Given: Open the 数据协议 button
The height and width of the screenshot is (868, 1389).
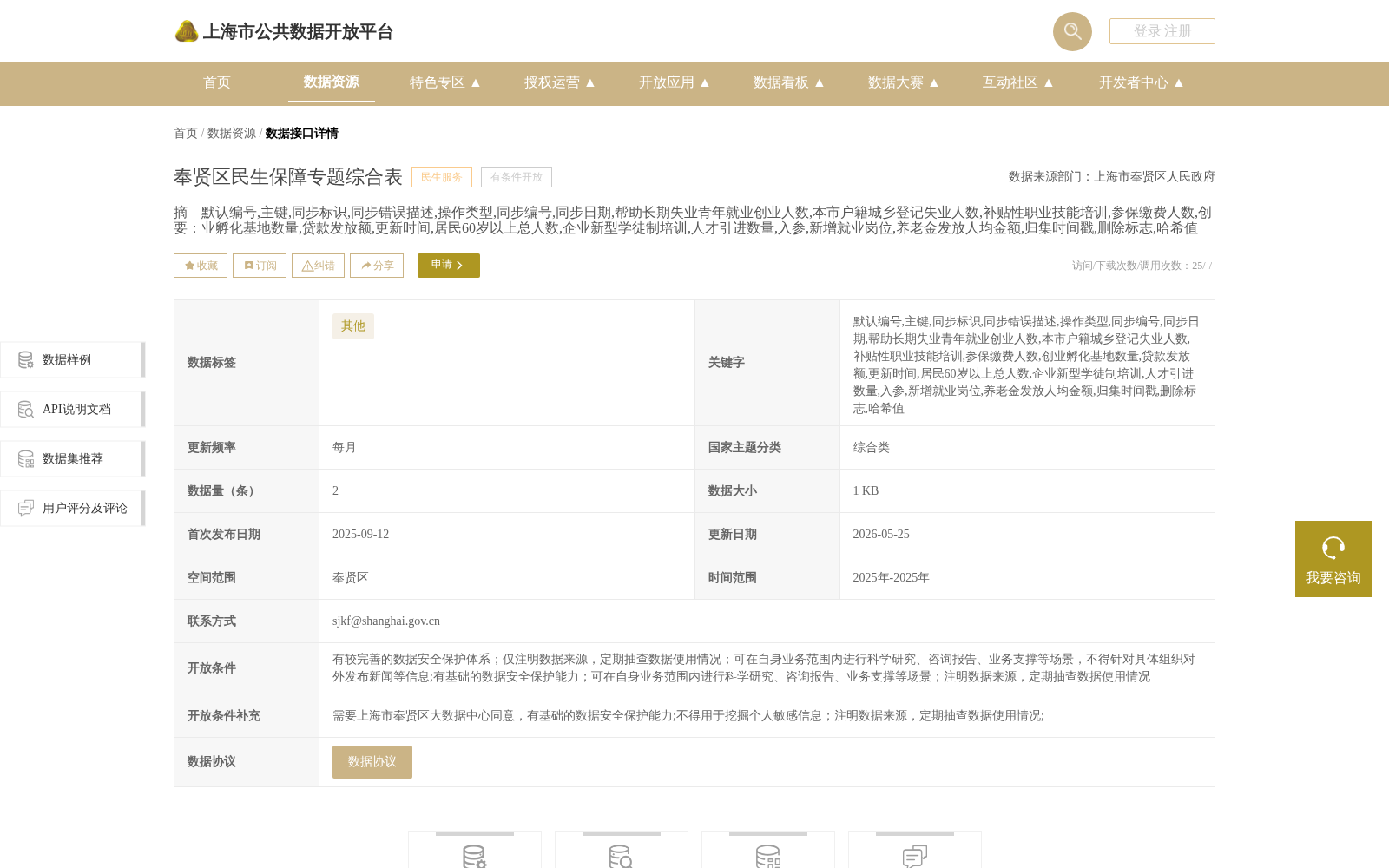Looking at the screenshot, I should coord(372,762).
